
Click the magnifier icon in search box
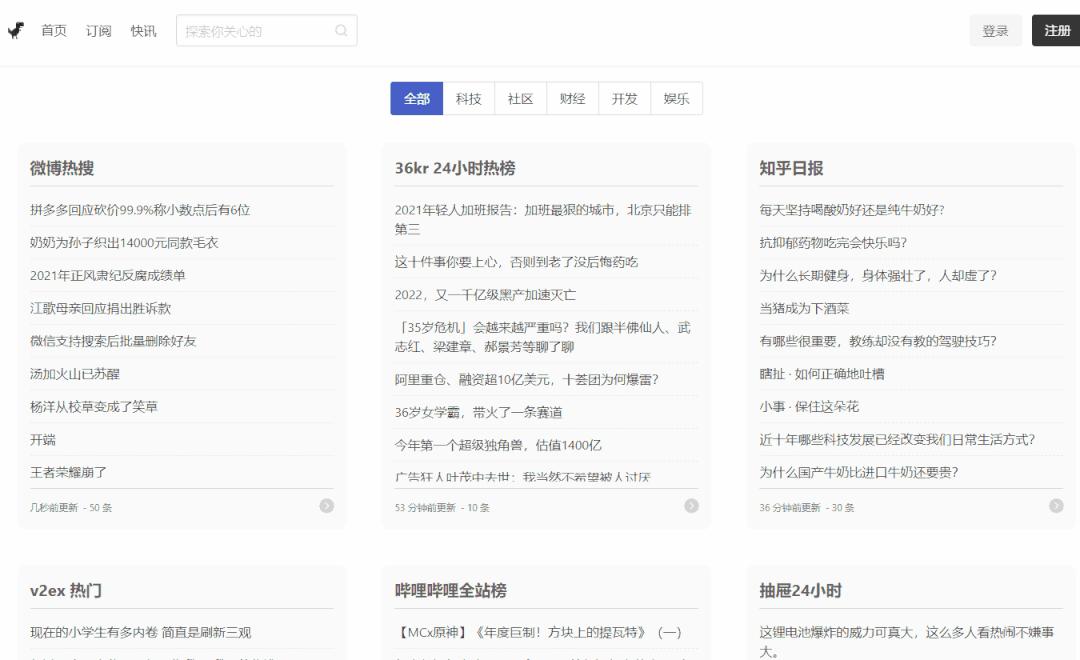tap(341, 30)
